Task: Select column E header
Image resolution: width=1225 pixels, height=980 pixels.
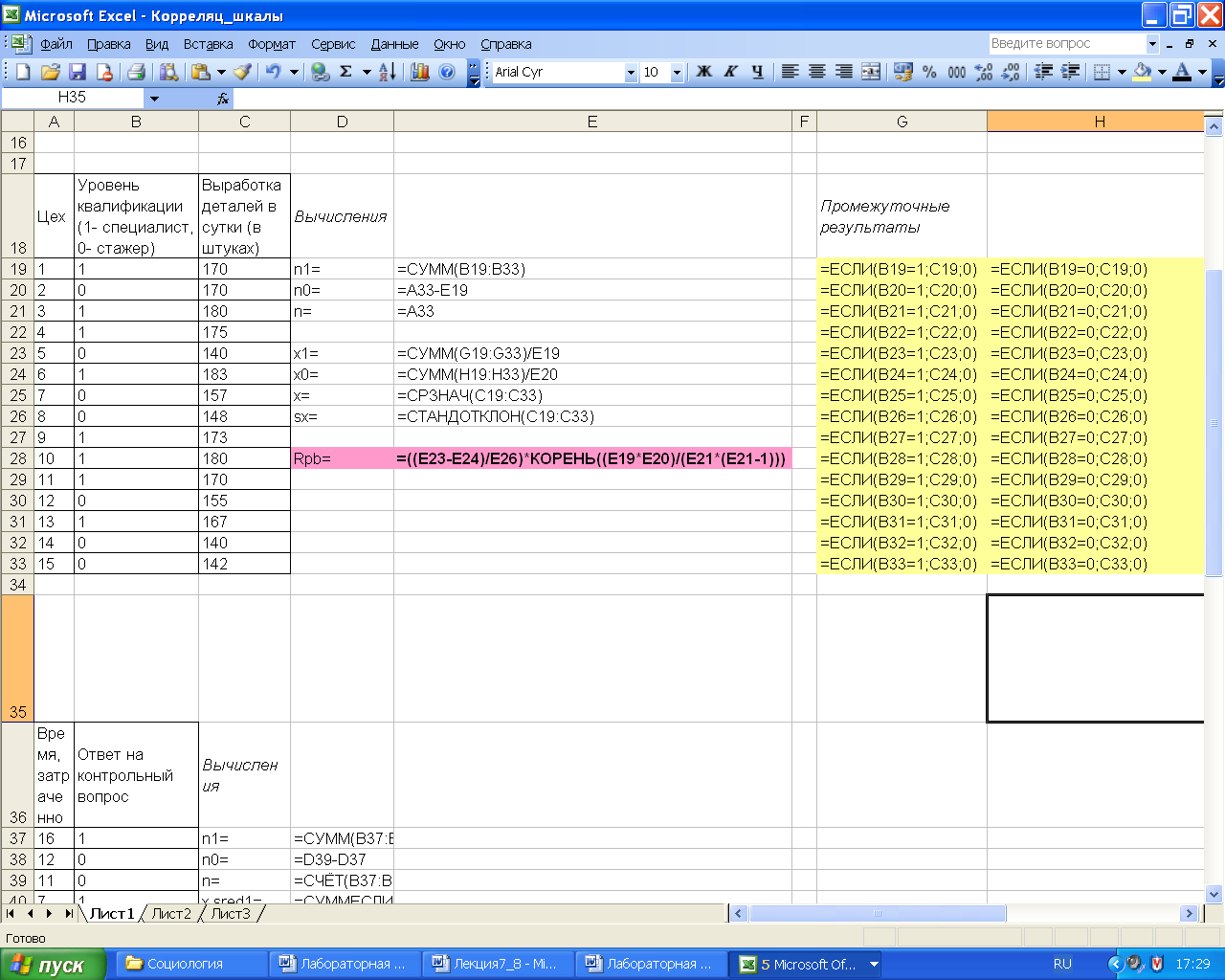Action: coord(592,122)
